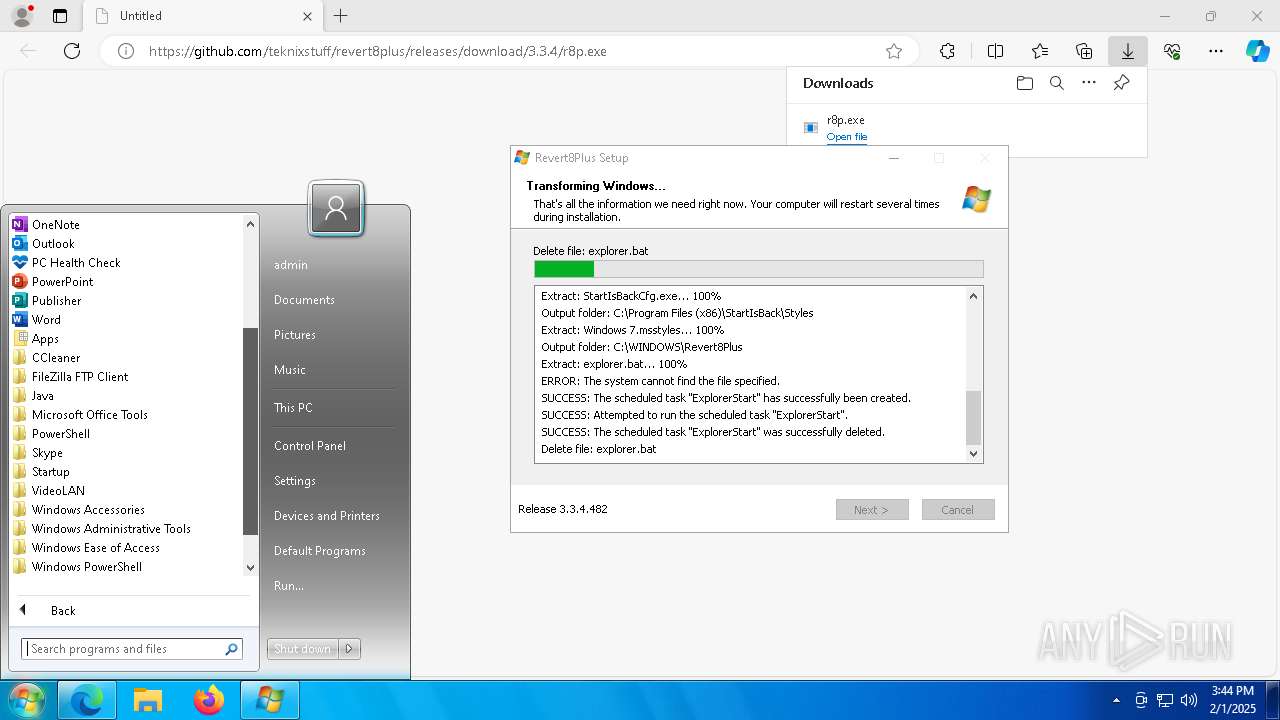Image resolution: width=1280 pixels, height=720 pixels.
Task: Open Copilot in the Edge toolbar
Action: (x=1257, y=51)
